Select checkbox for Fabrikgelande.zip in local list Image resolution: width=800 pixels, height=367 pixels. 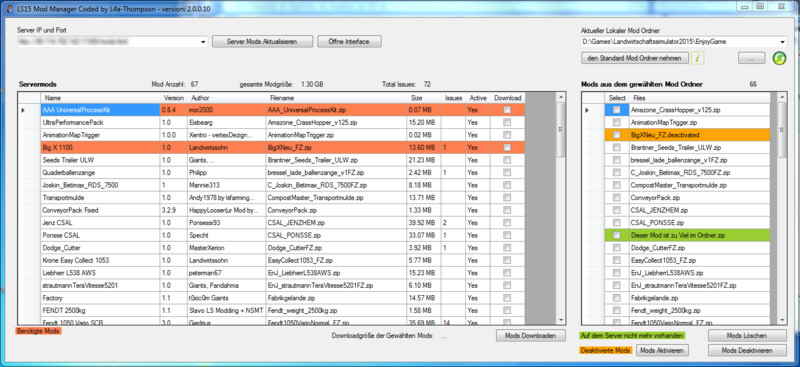coord(617,298)
